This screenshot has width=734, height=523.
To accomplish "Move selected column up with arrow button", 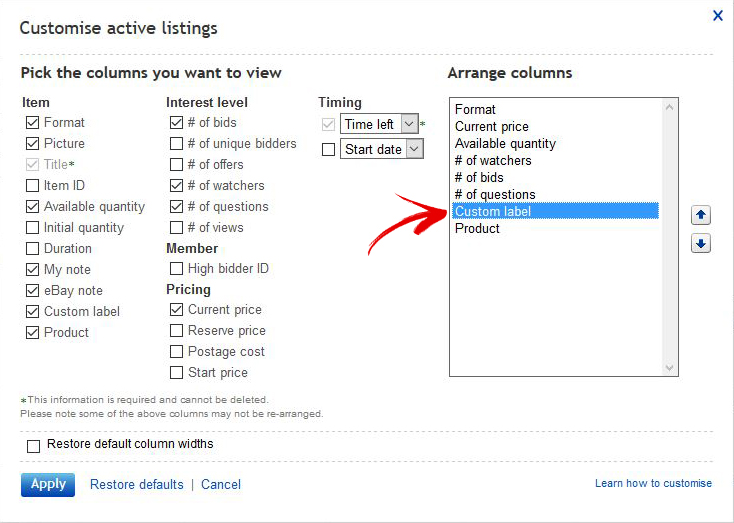I will 700,215.
